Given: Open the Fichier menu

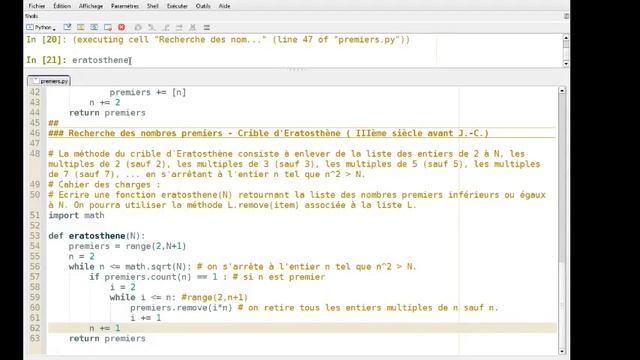Looking at the screenshot, I should pos(37,6).
